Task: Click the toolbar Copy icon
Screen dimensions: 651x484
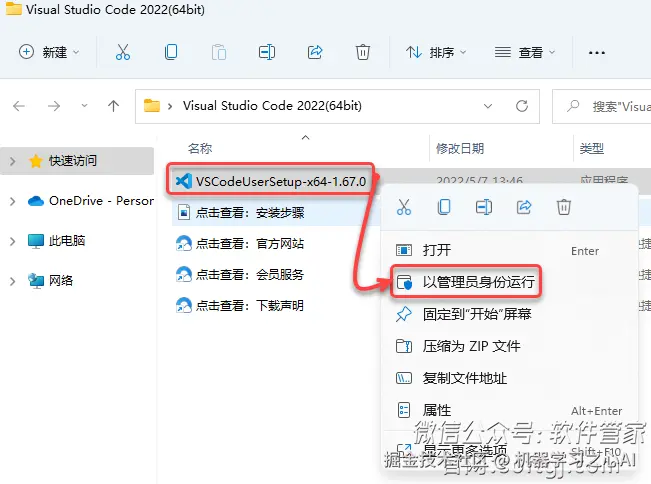Action: 171,52
